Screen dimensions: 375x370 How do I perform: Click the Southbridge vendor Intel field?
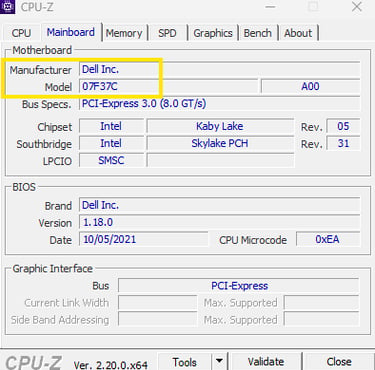(x=111, y=143)
